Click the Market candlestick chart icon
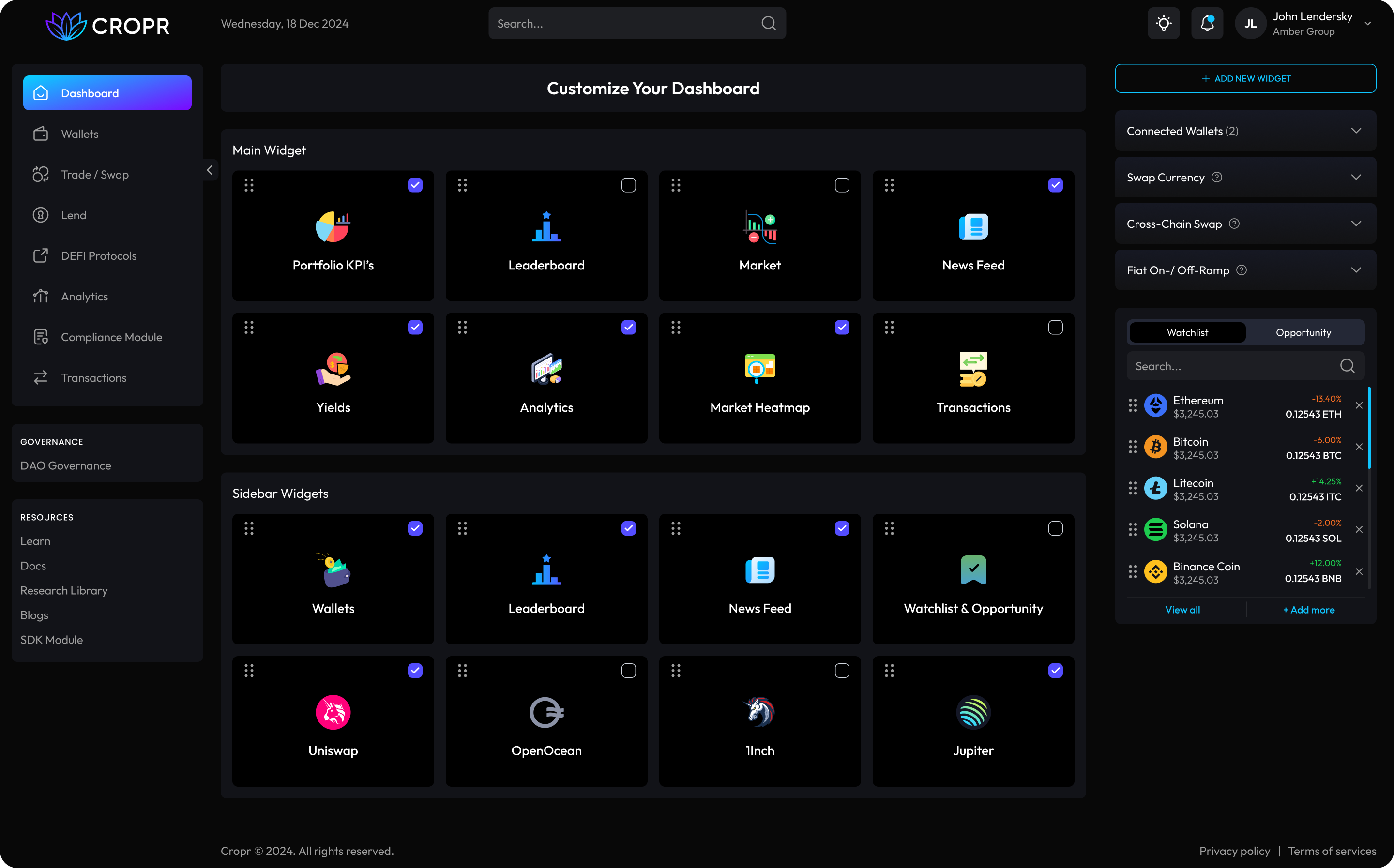Image resolution: width=1394 pixels, height=868 pixels. click(760, 227)
